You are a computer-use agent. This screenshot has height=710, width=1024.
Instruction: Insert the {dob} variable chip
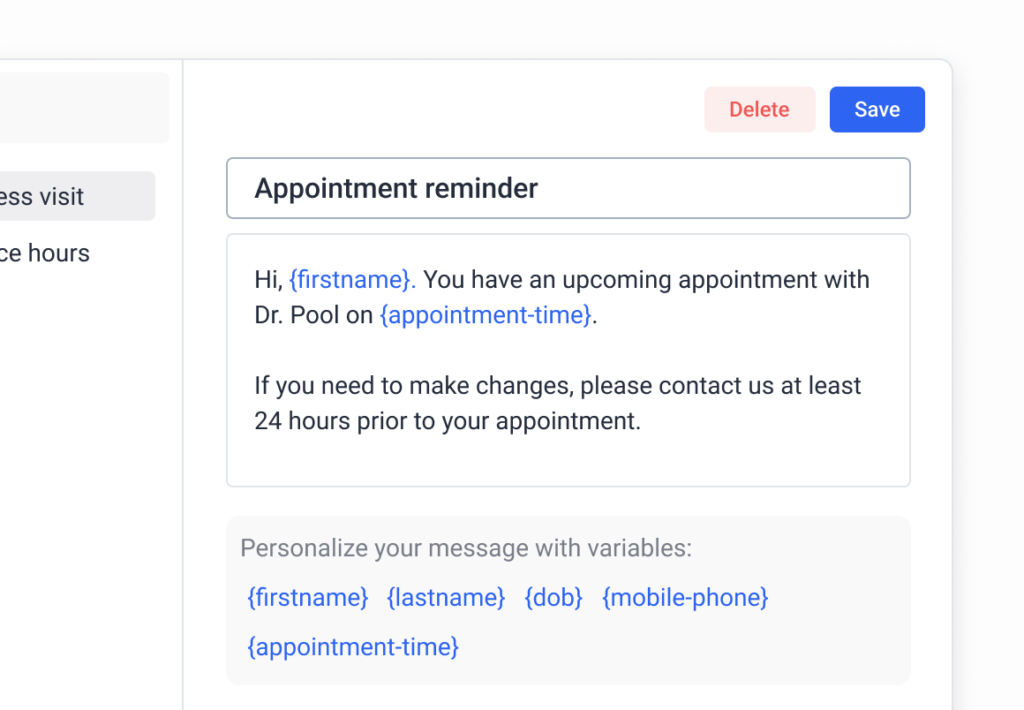coord(553,597)
